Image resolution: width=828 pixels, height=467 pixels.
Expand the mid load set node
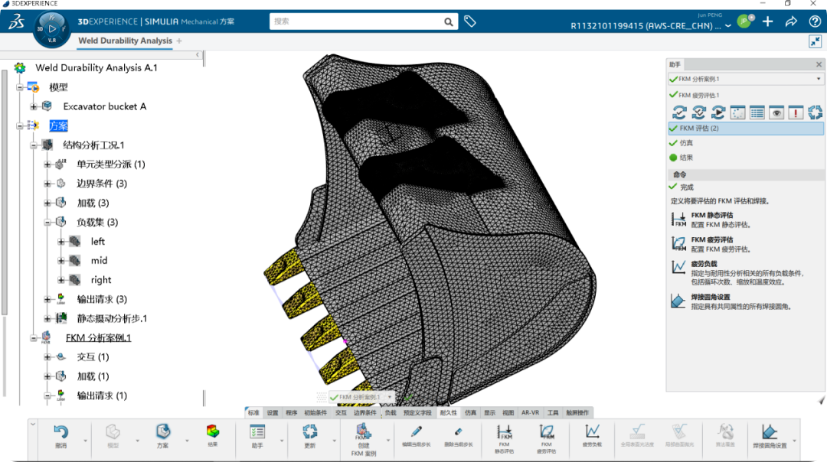[x=61, y=260]
